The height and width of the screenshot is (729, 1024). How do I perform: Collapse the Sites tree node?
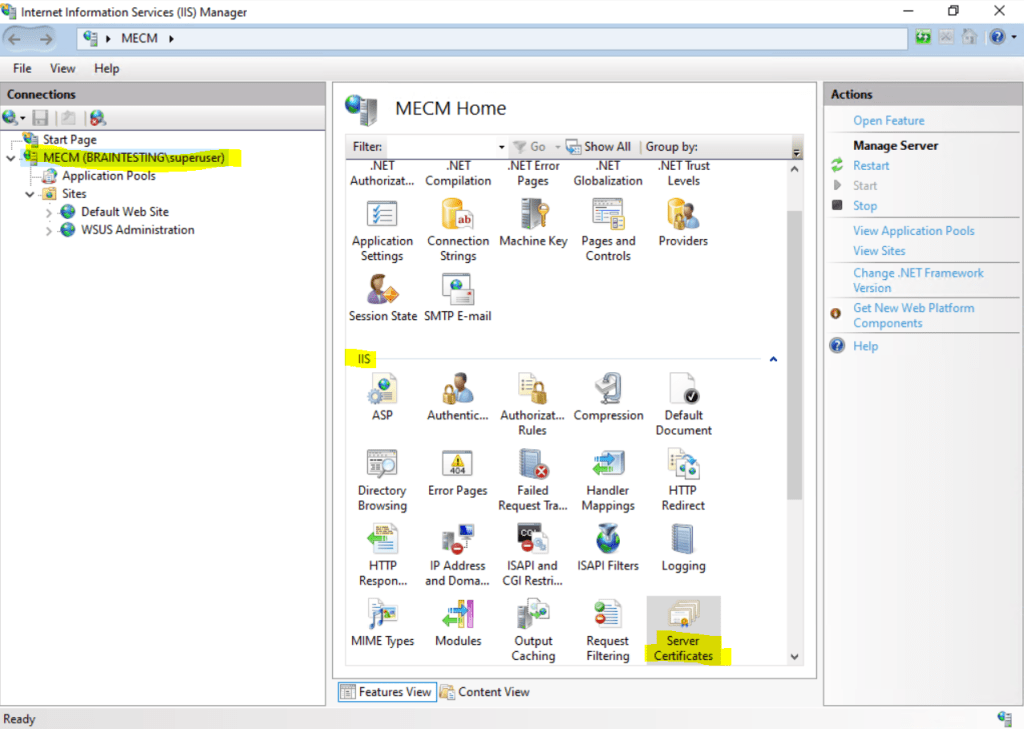pos(29,194)
